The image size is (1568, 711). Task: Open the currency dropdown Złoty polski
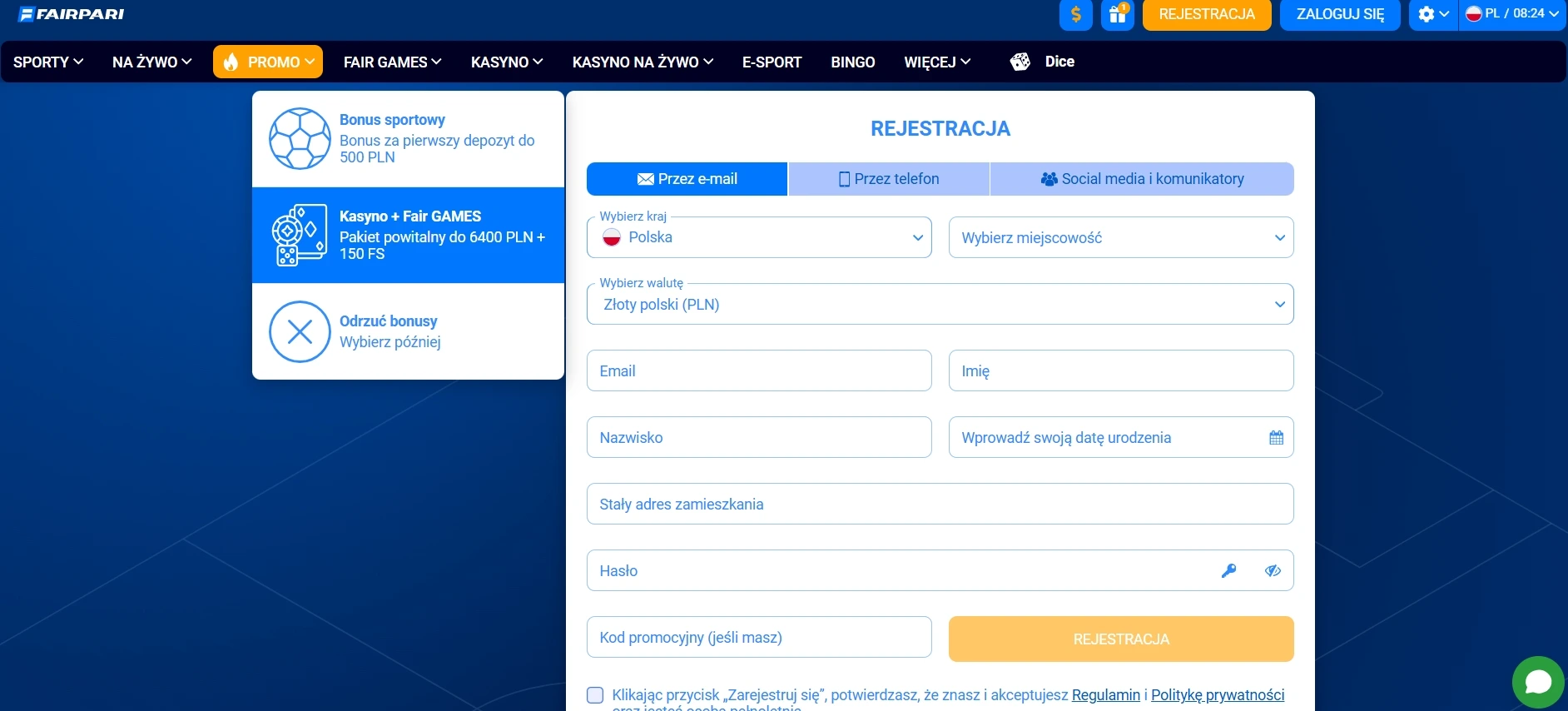coord(940,304)
